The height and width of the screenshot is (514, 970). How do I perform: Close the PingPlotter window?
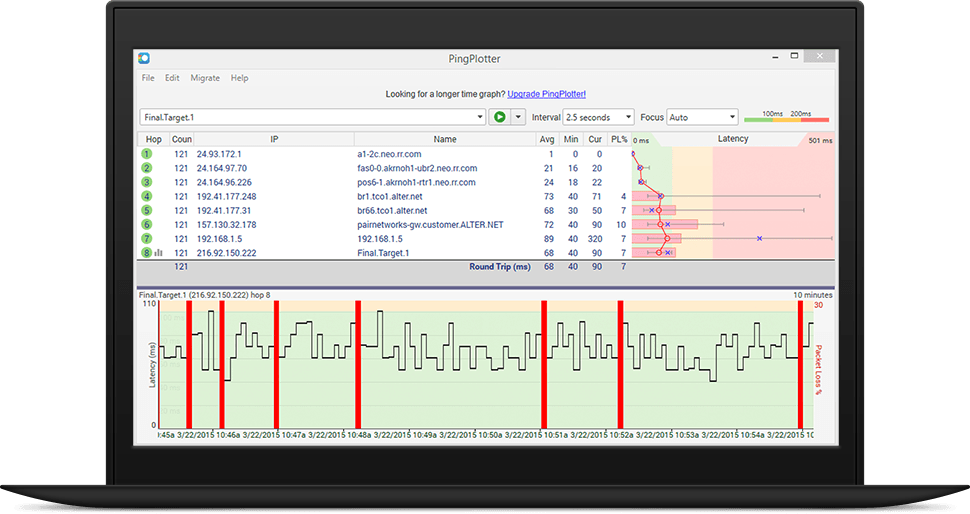820,56
